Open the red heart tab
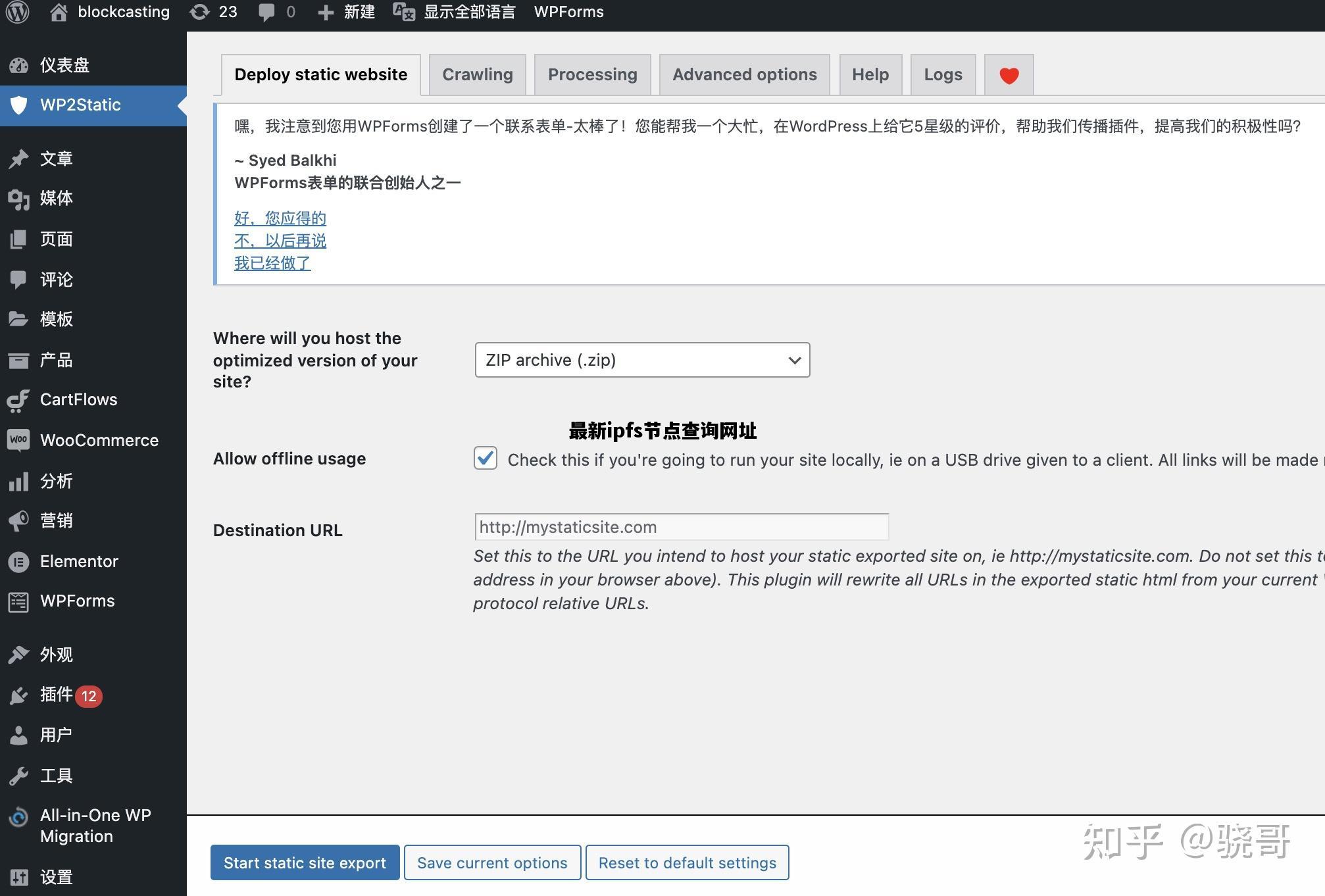1325x896 pixels. pyautogui.click(x=1009, y=75)
